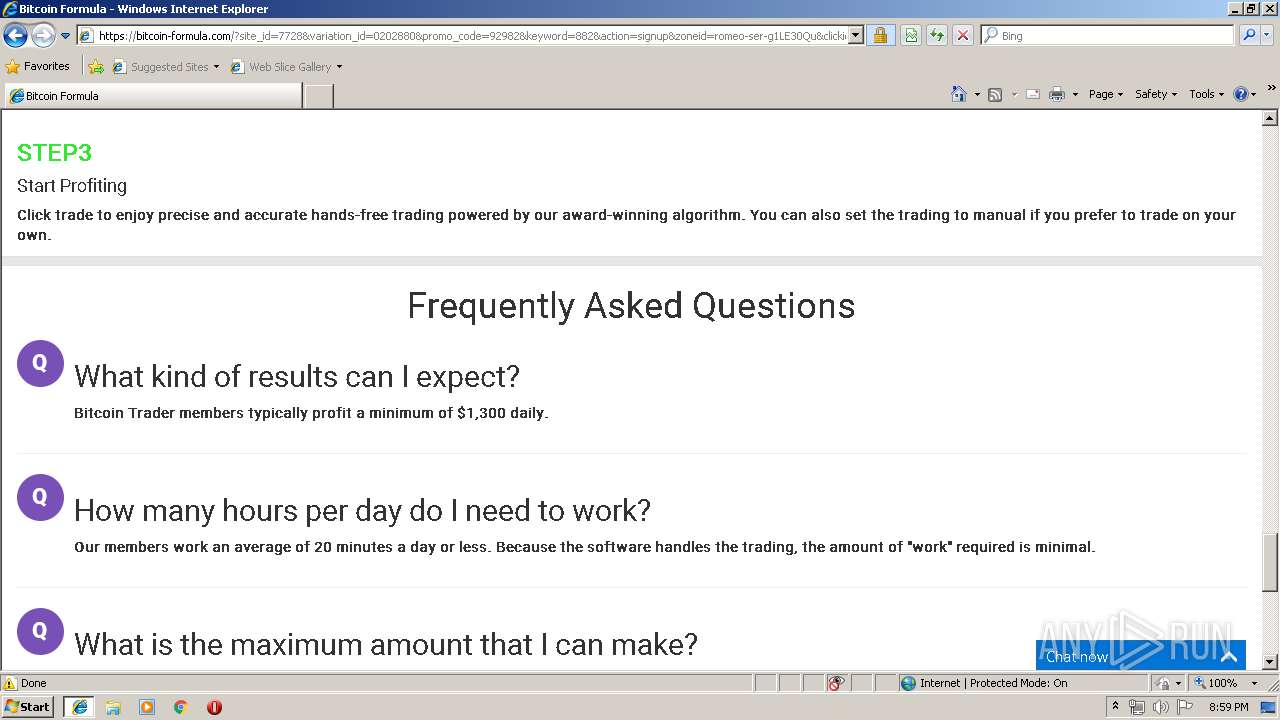Open the Tools menu
Viewport: 1280px width, 720px height.
[x=1207, y=94]
